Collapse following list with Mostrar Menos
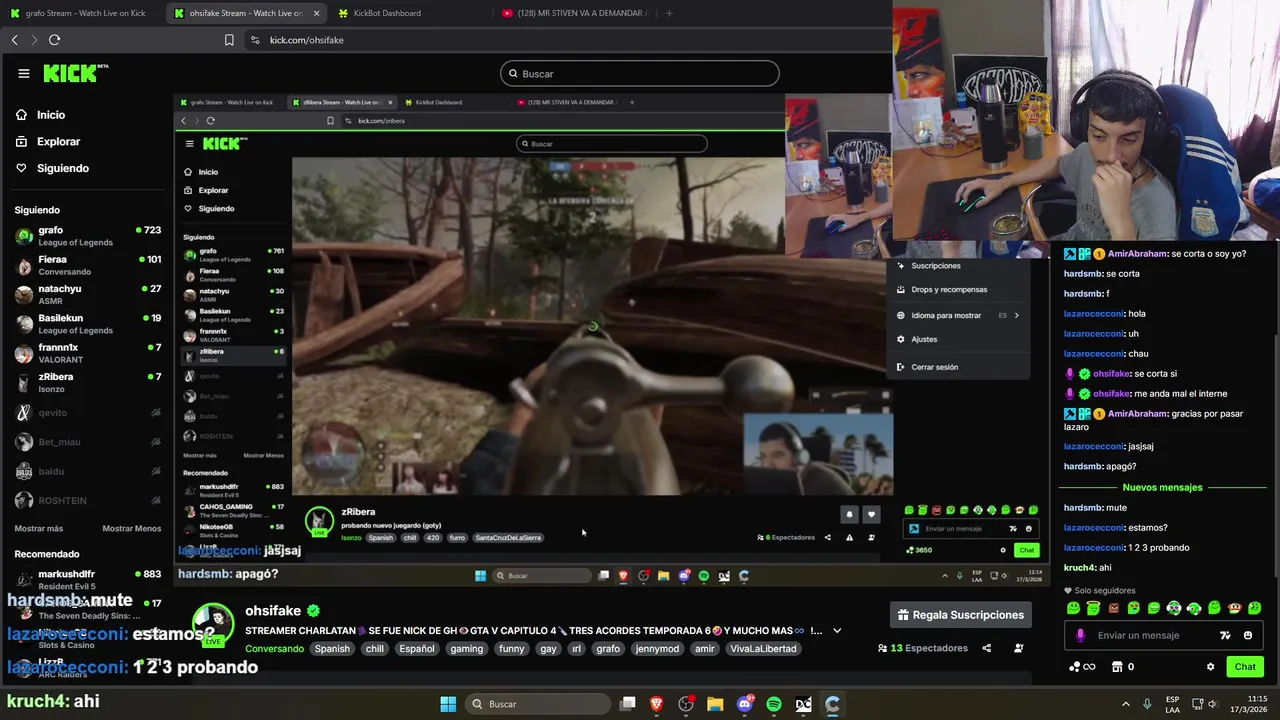 [131, 528]
